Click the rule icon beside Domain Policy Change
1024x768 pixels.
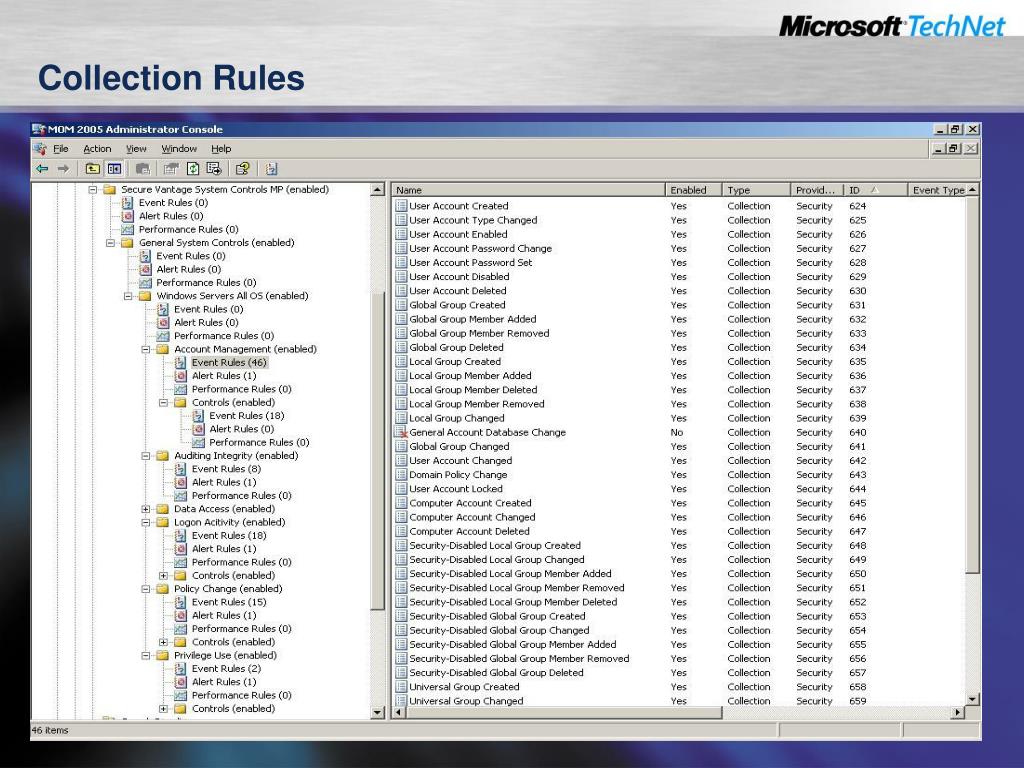point(401,475)
